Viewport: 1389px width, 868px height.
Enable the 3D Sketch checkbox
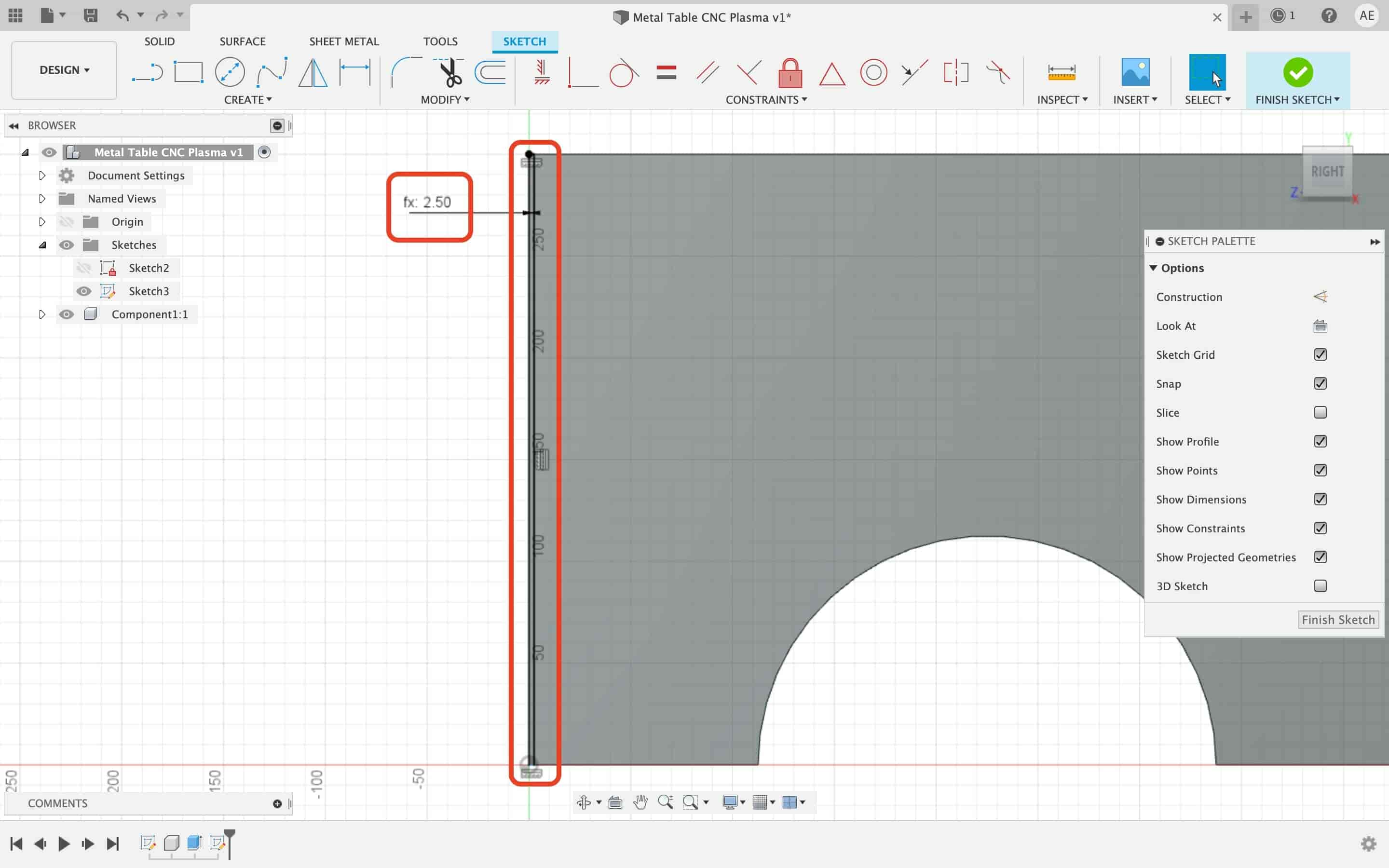(1320, 586)
